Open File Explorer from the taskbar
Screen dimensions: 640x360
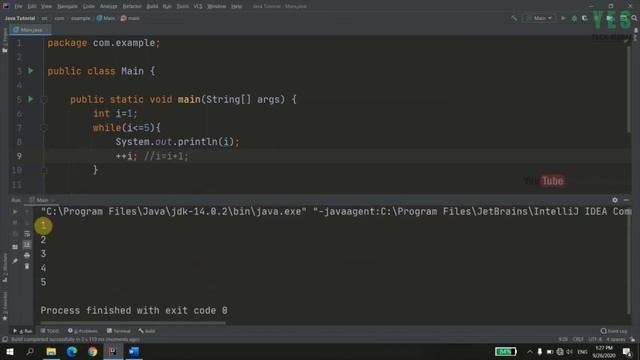pyautogui.click(x=51, y=351)
